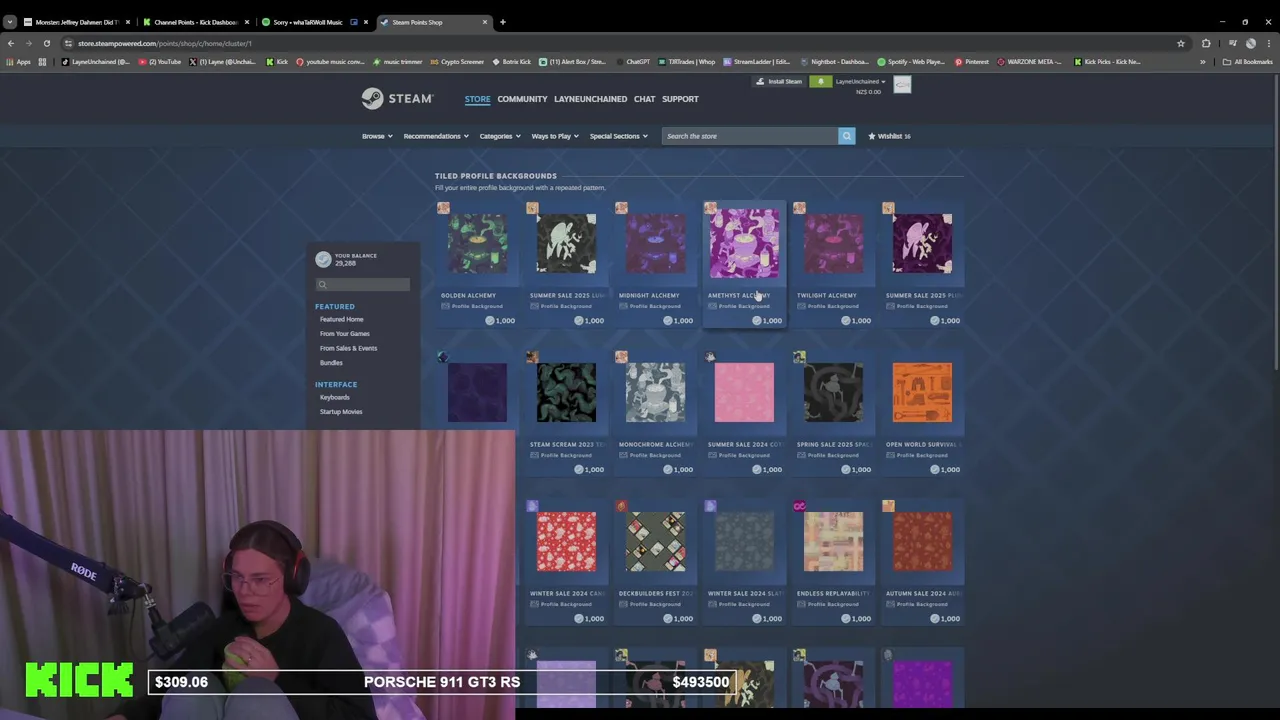1280x720 pixels.
Task: Open the STORE menu
Action: click(x=477, y=99)
